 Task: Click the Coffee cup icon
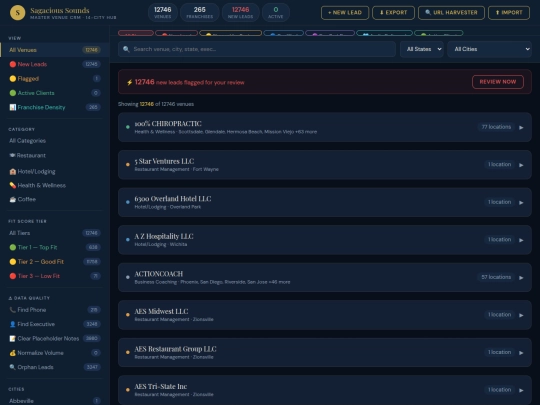[x=13, y=199]
